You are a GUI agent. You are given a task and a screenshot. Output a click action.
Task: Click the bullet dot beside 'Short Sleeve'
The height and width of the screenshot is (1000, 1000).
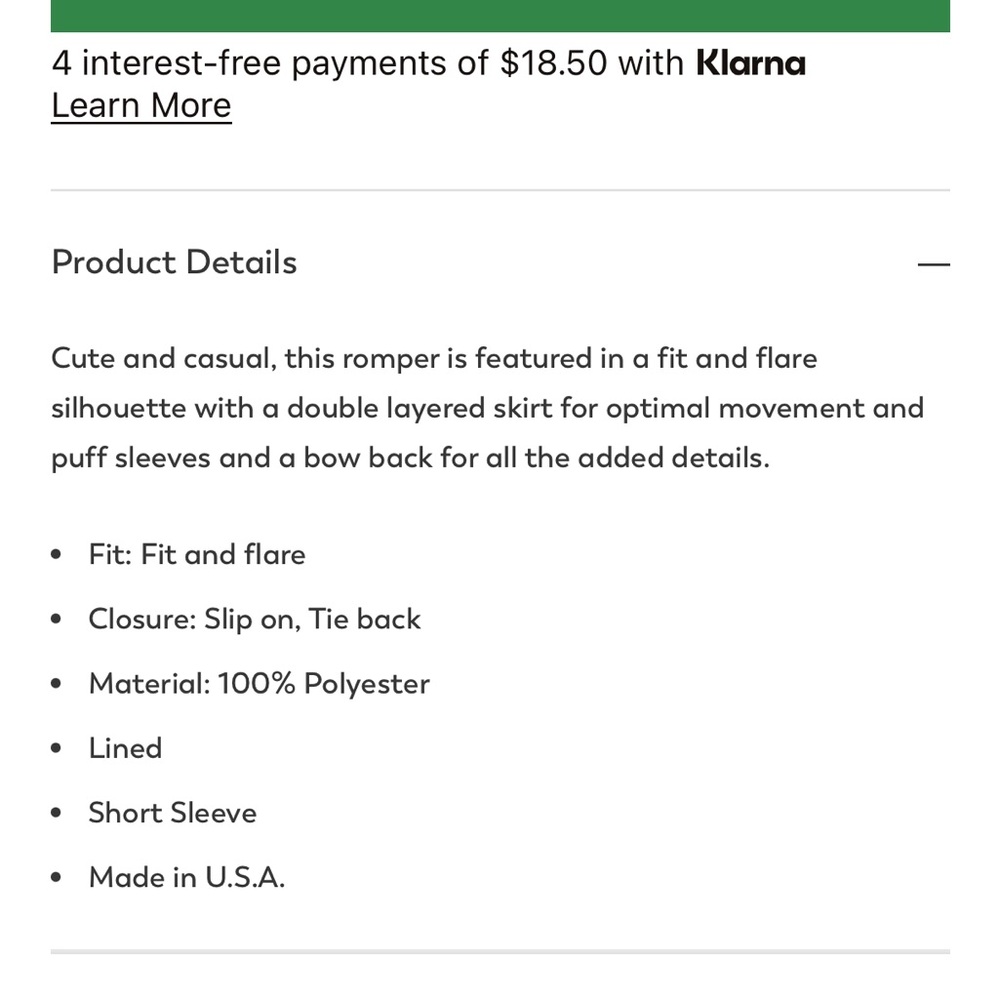tap(56, 812)
